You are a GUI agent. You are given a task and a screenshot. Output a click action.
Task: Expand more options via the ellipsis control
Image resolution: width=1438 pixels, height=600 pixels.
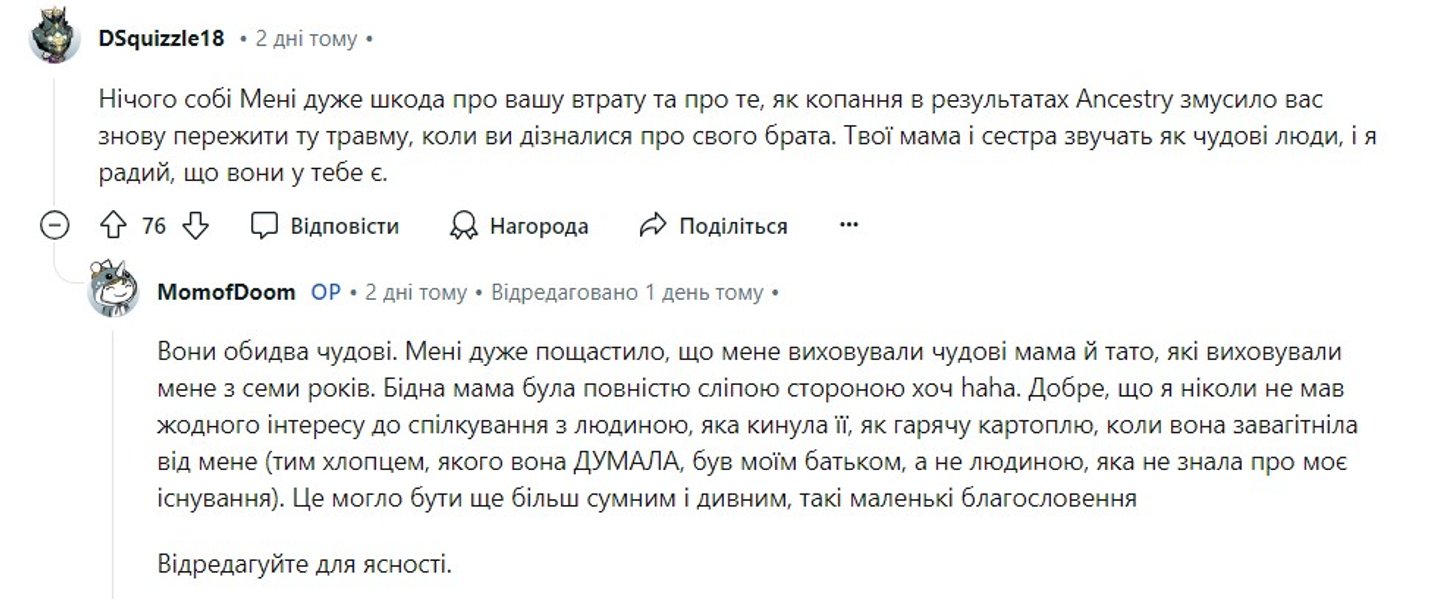847,224
